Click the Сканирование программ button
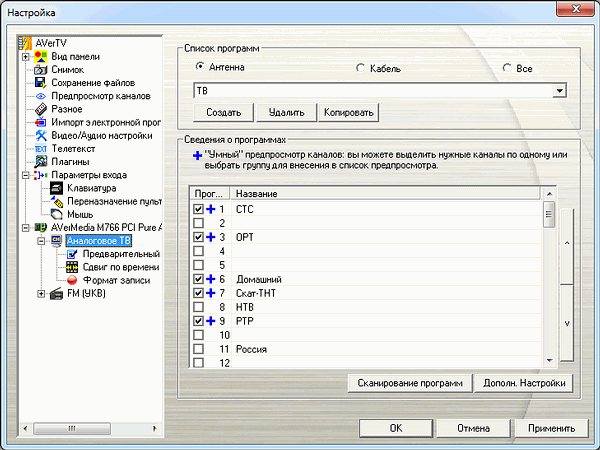Viewport: 600px width, 450px height. [411, 383]
